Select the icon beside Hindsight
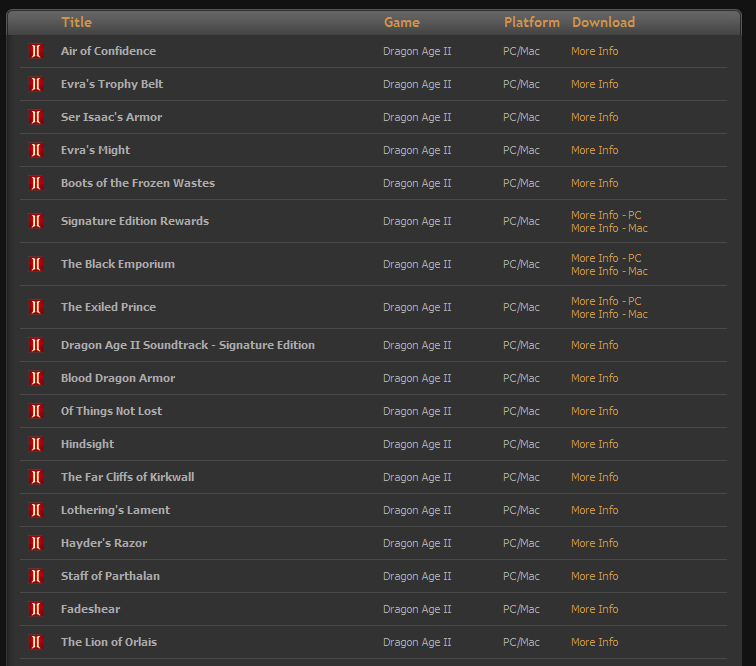This screenshot has height=666, width=756. (36, 444)
